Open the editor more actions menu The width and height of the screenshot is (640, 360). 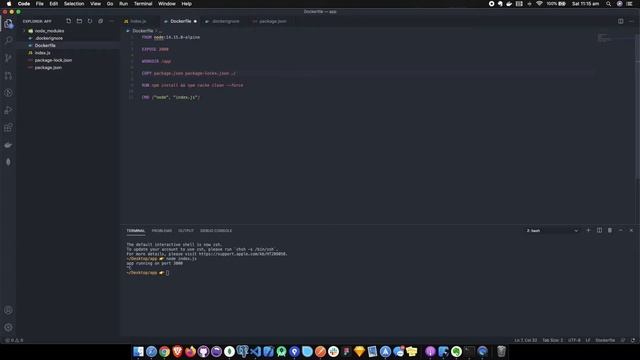point(631,21)
